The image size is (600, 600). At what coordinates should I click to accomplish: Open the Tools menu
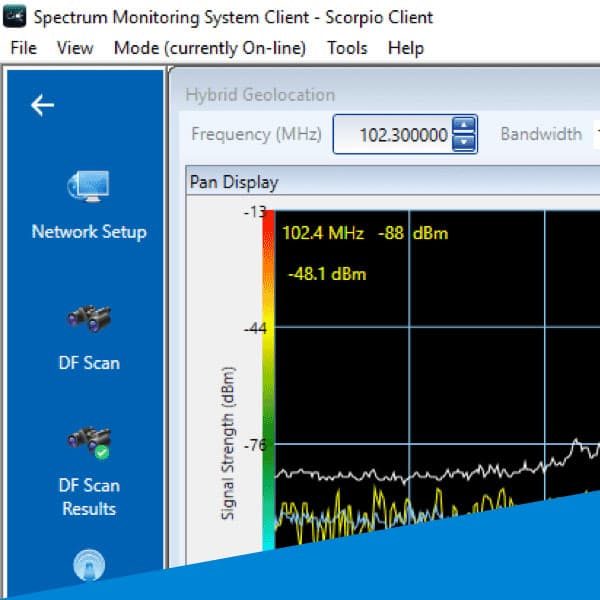[347, 48]
